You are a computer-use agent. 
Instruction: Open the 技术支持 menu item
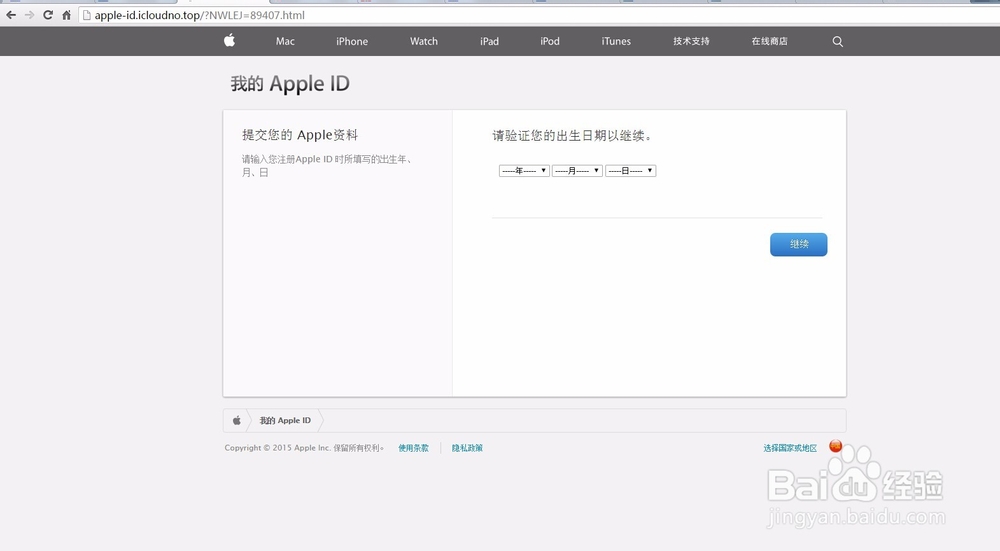(691, 41)
